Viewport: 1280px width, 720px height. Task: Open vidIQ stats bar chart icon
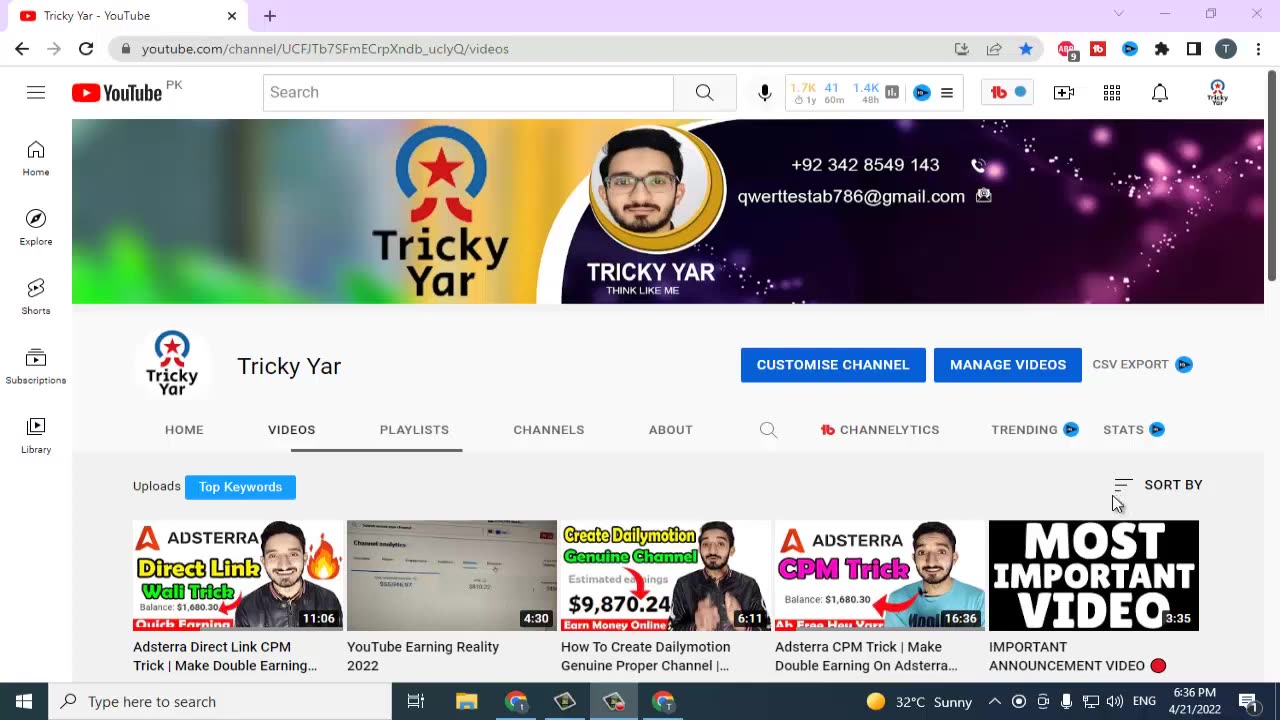coord(892,92)
